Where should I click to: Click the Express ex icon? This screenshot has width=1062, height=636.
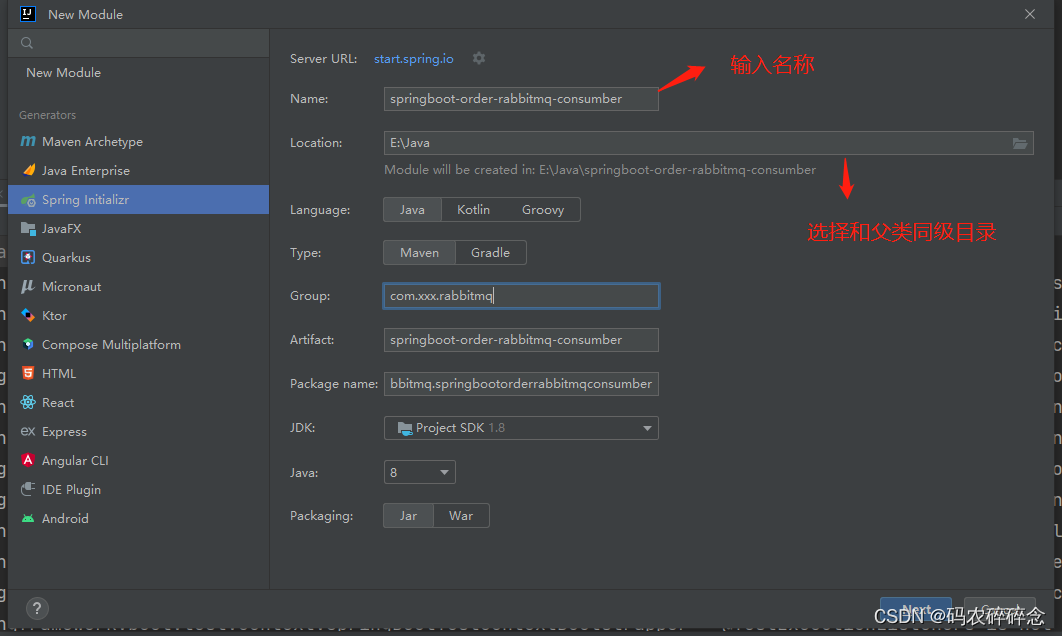click(x=28, y=431)
